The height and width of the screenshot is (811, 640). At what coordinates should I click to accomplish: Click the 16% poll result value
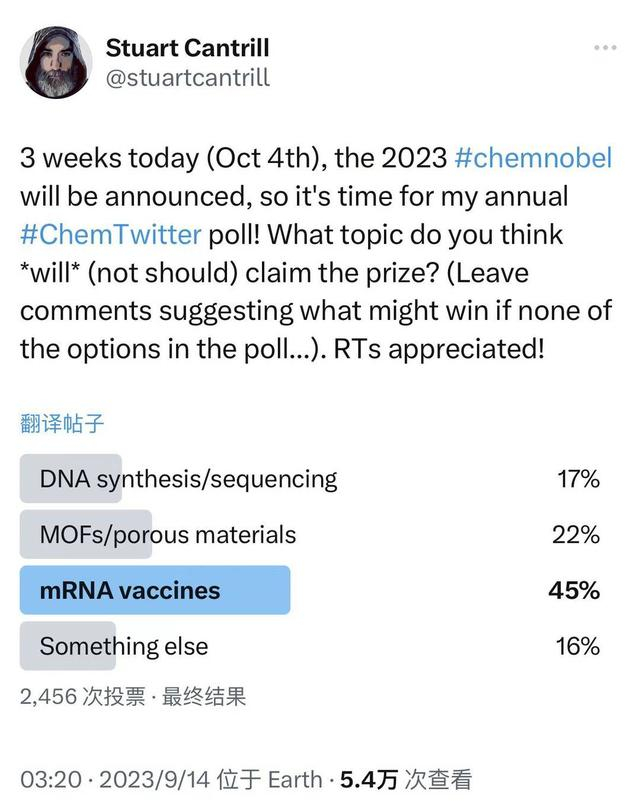tap(577, 646)
